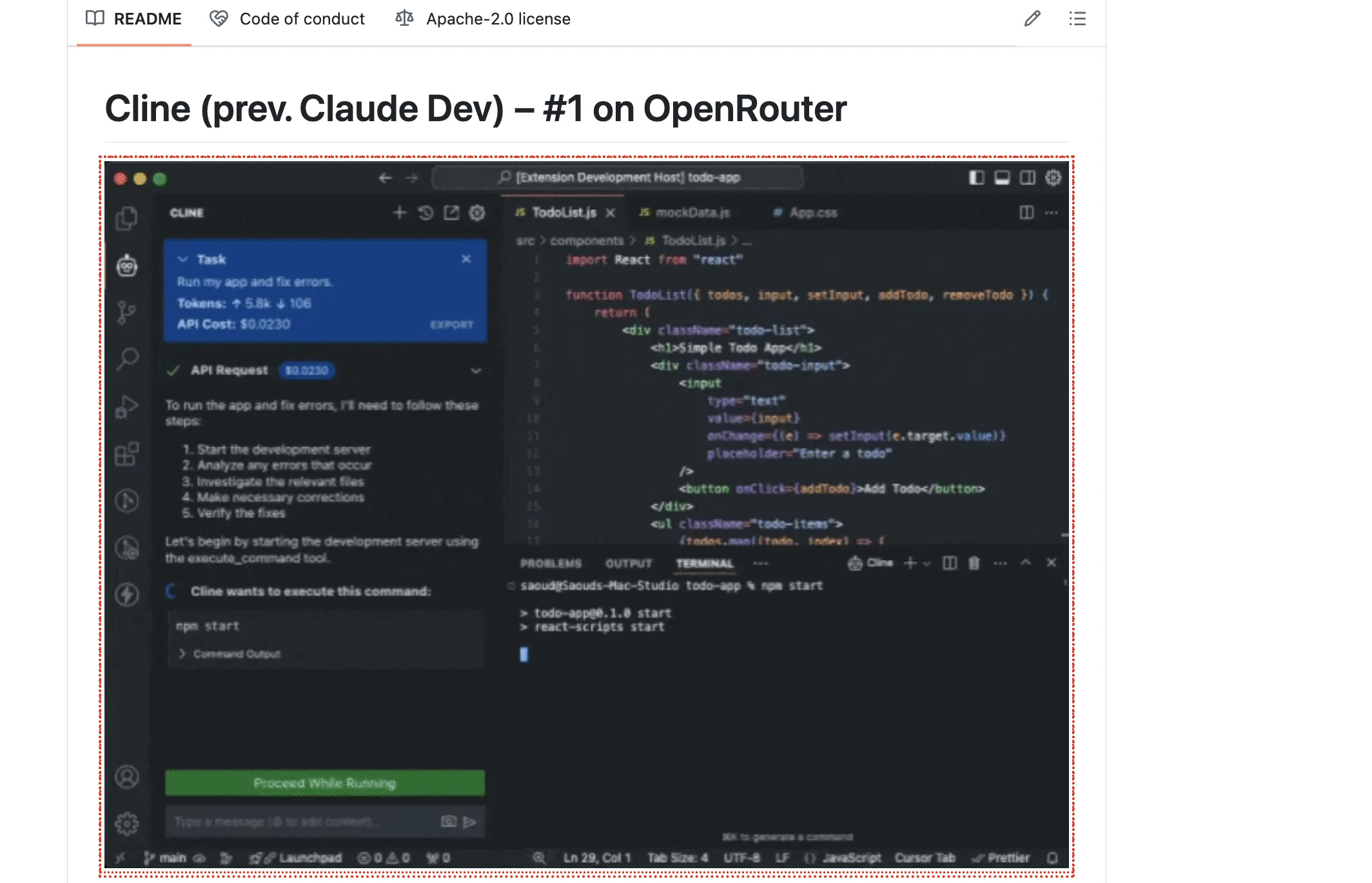Click the pencil icon to edit README
Screen dimensions: 1372x883
click(x=1032, y=19)
